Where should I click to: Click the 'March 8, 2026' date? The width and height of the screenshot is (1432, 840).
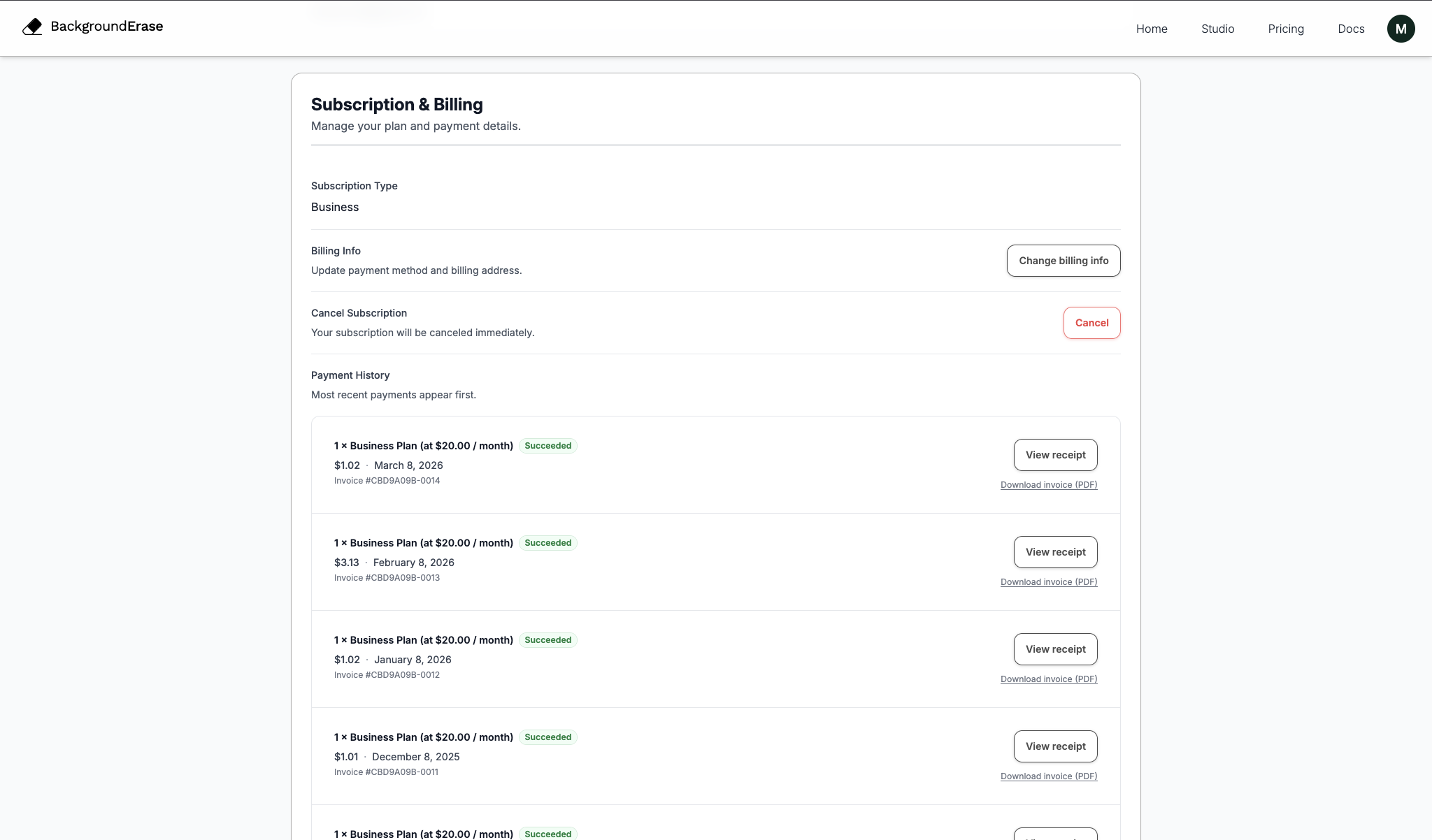[x=408, y=465]
